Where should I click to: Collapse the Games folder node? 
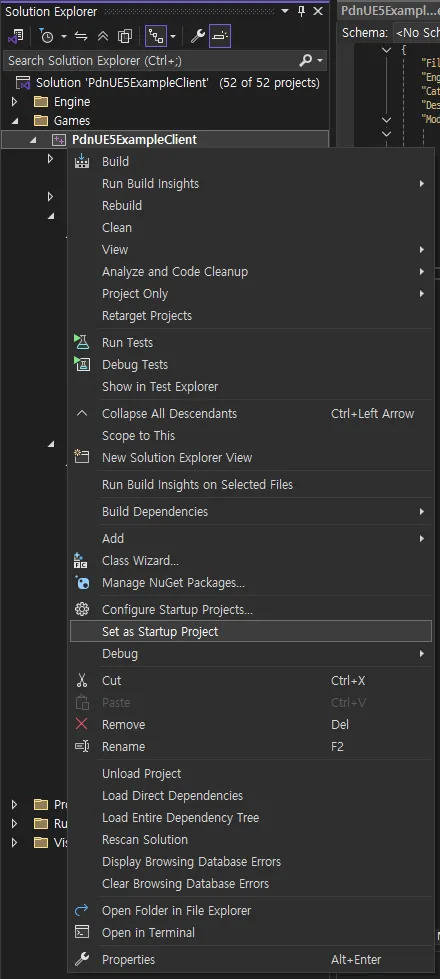(x=14, y=121)
